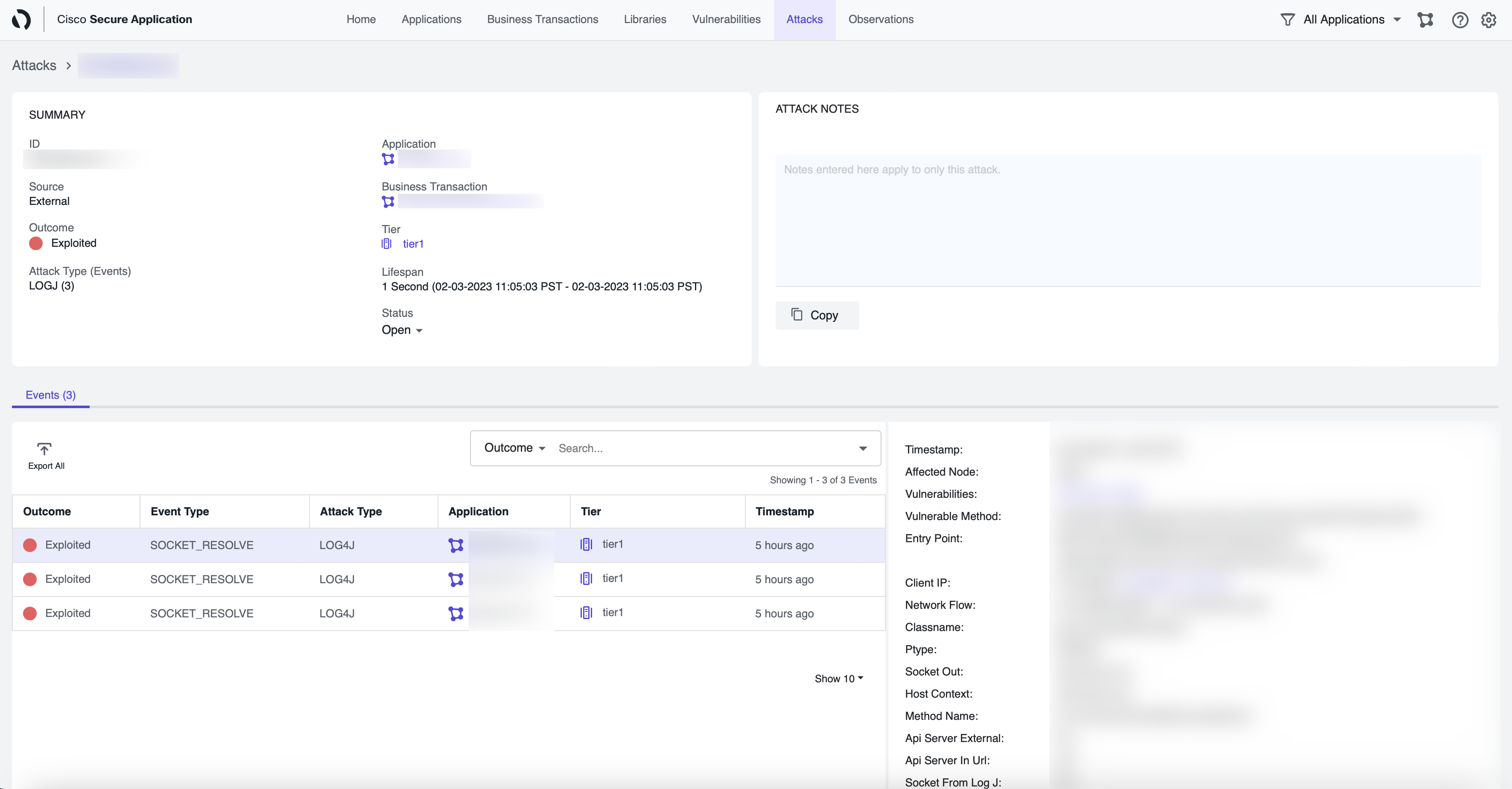Open the Status Open dropdown
The width and height of the screenshot is (1512, 789).
402,330
